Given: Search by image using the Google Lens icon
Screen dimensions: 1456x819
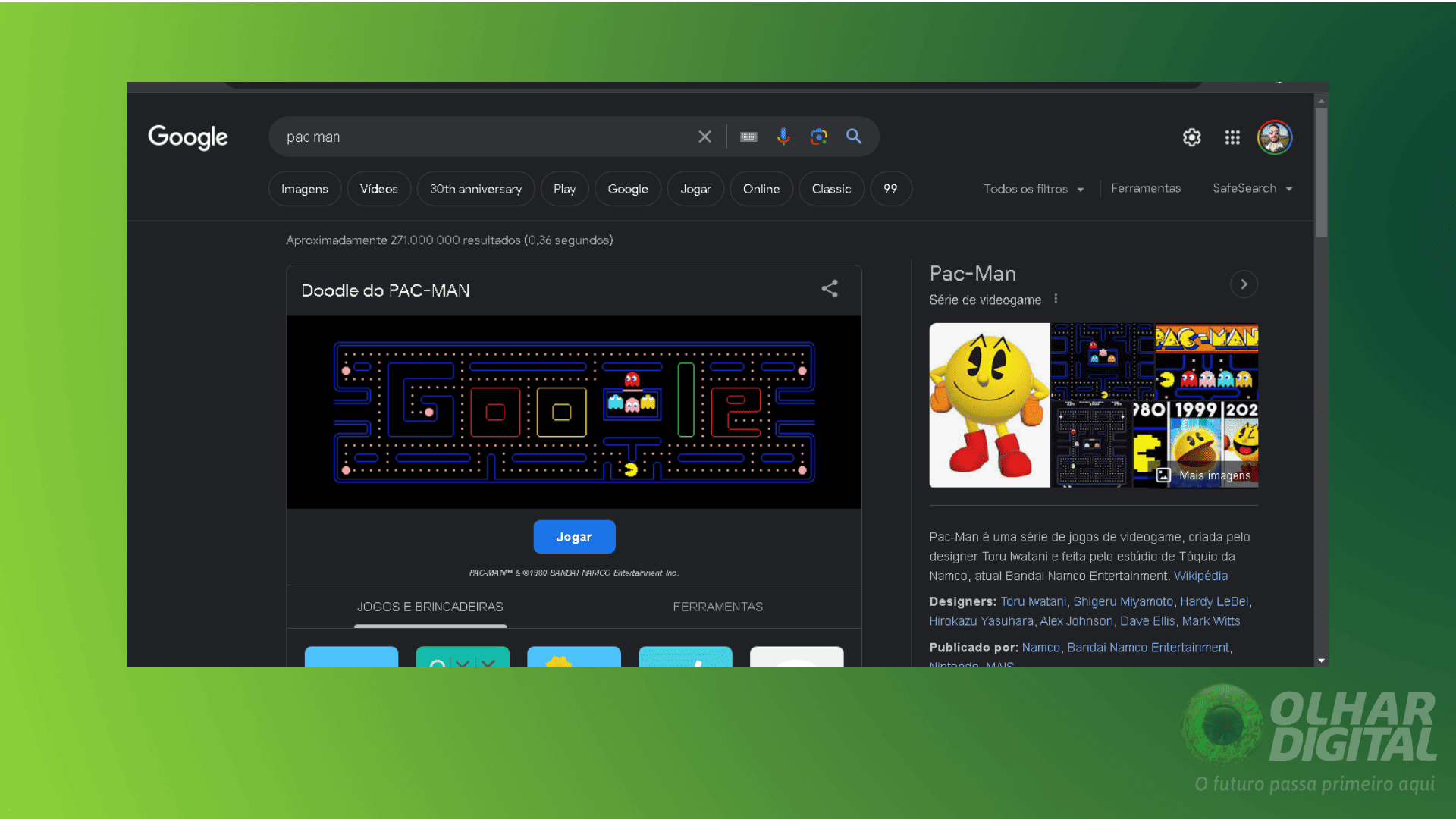Looking at the screenshot, I should tap(818, 136).
